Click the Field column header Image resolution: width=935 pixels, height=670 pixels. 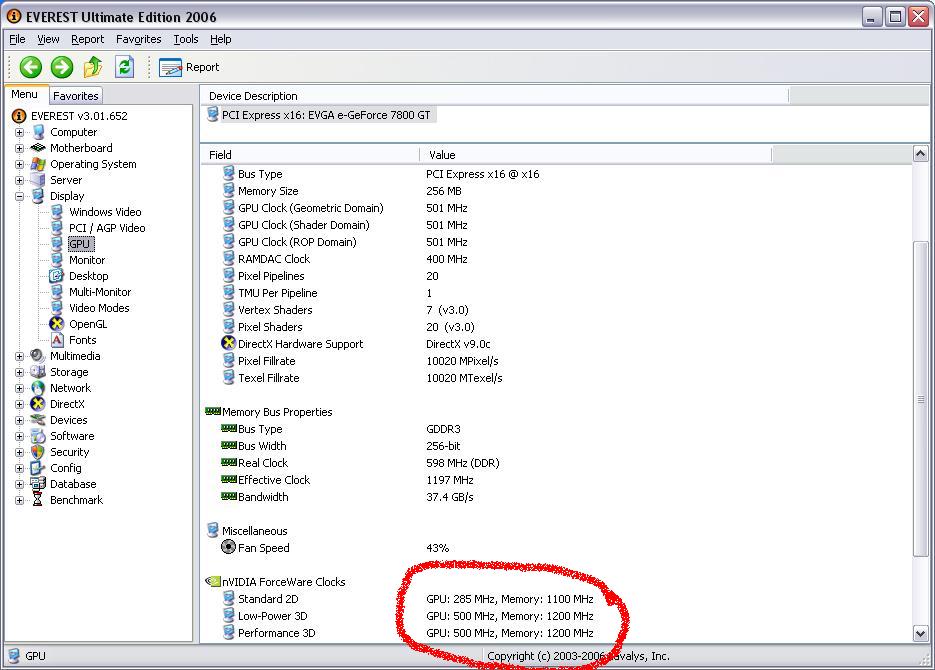[310, 155]
